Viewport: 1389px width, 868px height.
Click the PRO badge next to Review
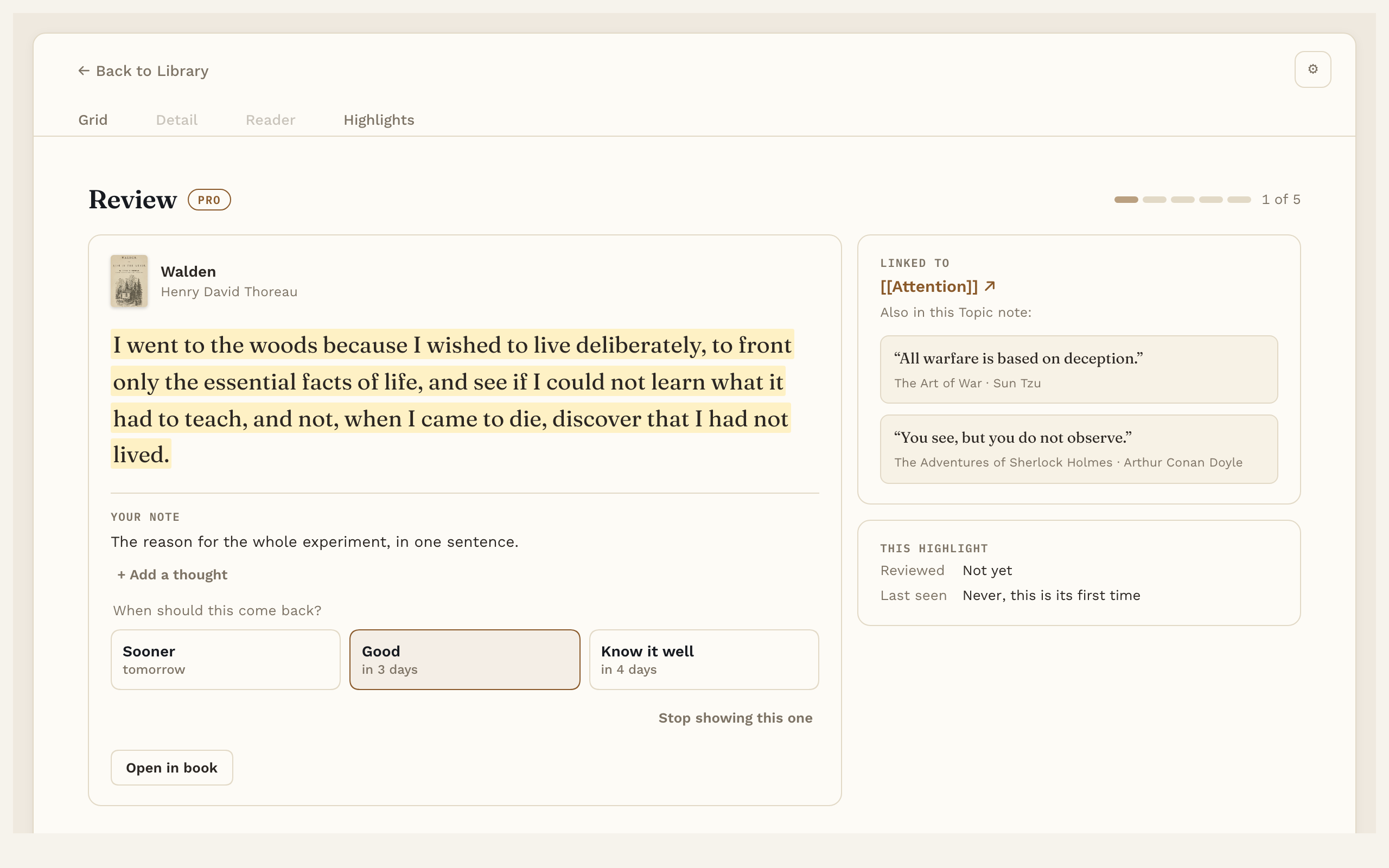209,200
